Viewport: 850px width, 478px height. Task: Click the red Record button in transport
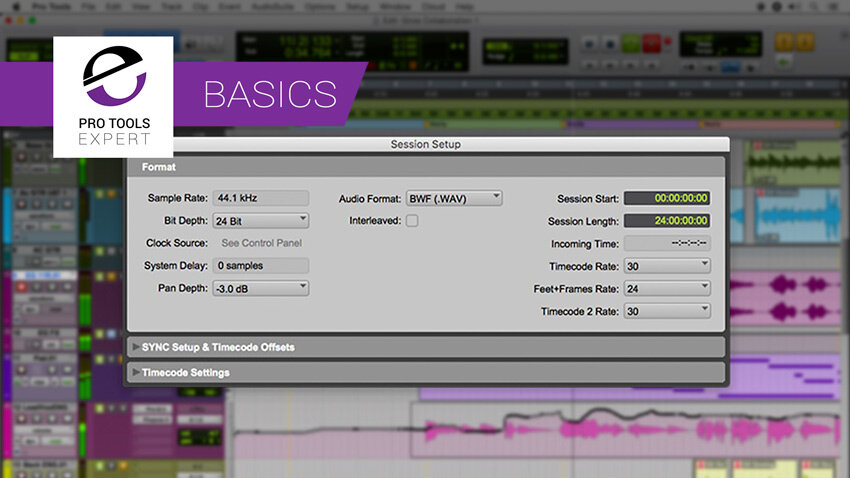point(652,43)
